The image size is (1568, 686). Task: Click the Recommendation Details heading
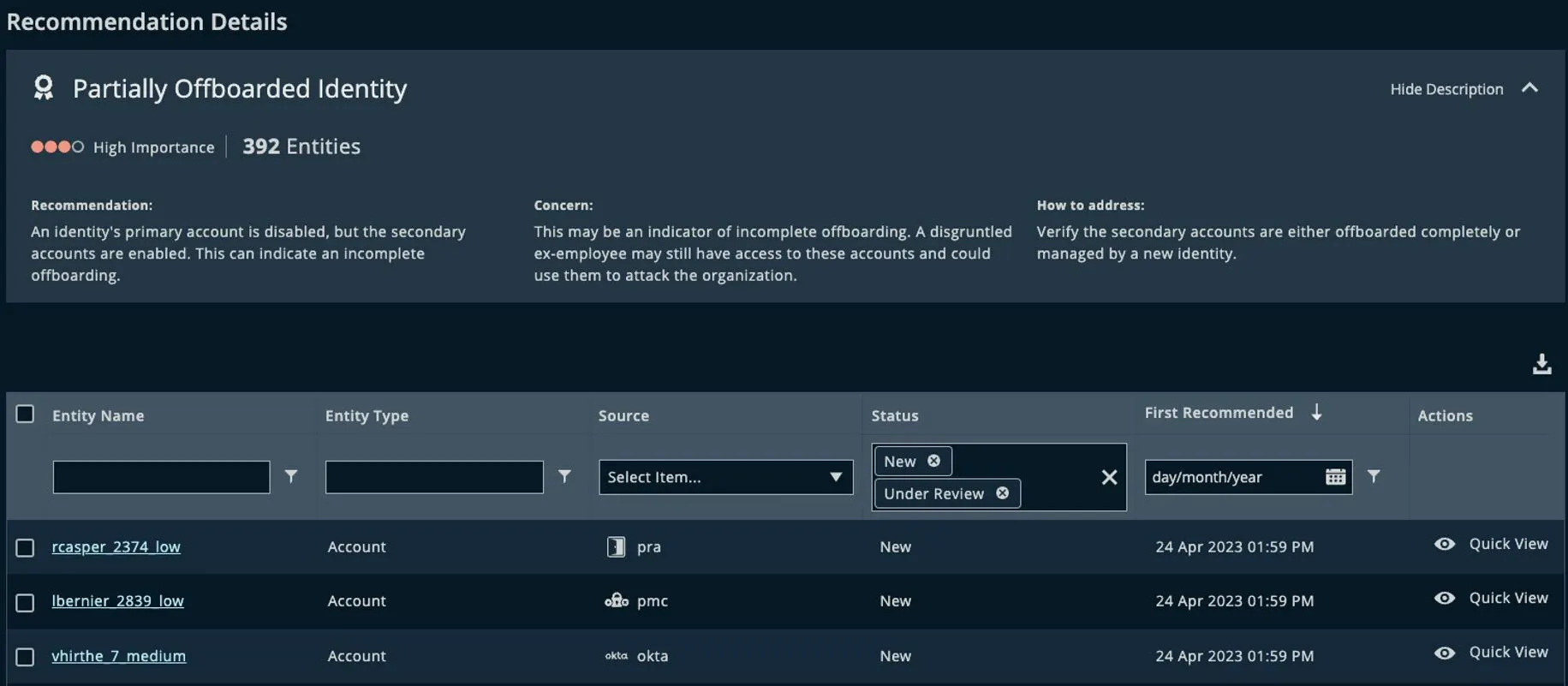coord(146,21)
